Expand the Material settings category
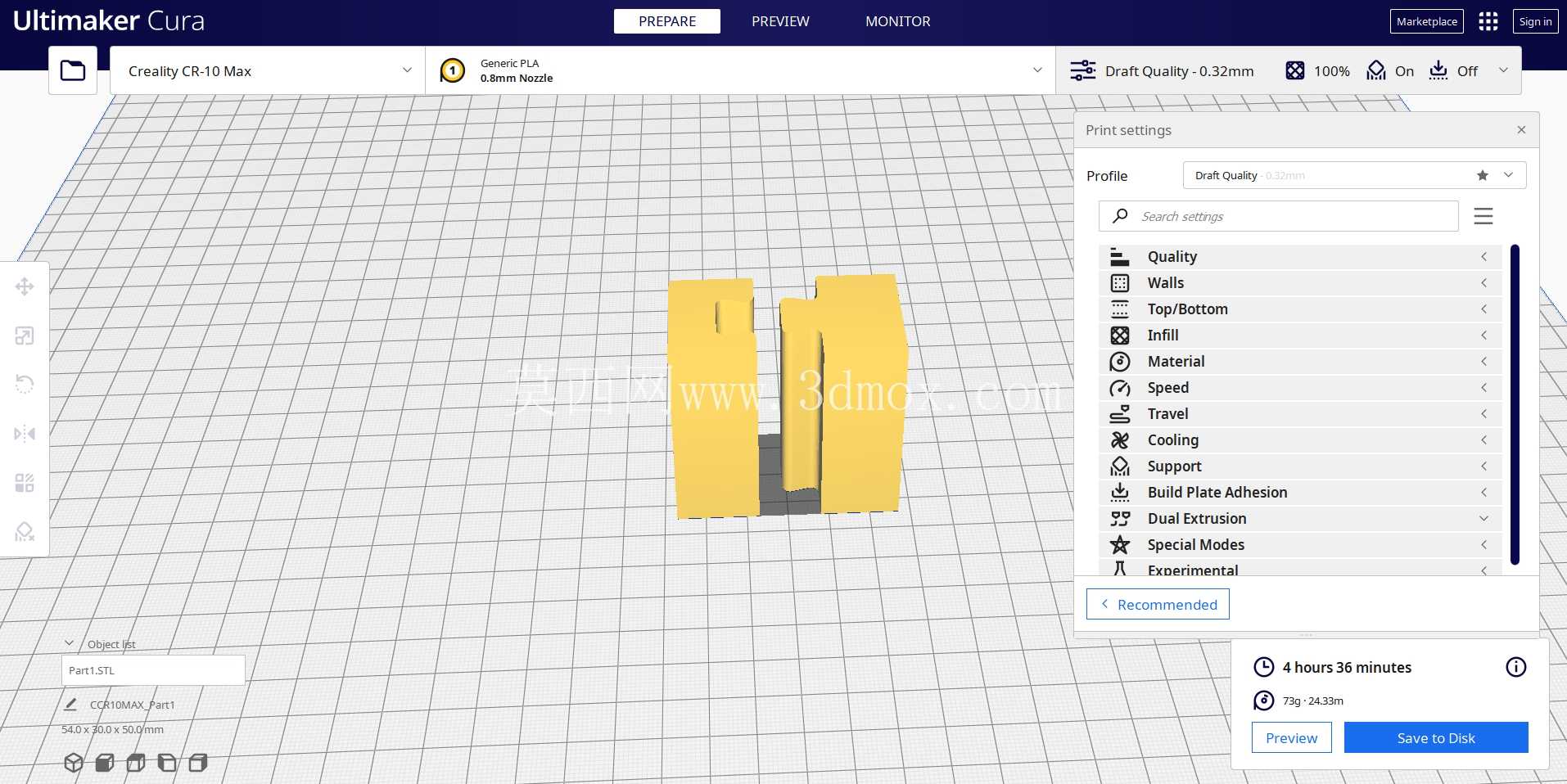Image resolution: width=1567 pixels, height=784 pixels. click(x=1300, y=362)
